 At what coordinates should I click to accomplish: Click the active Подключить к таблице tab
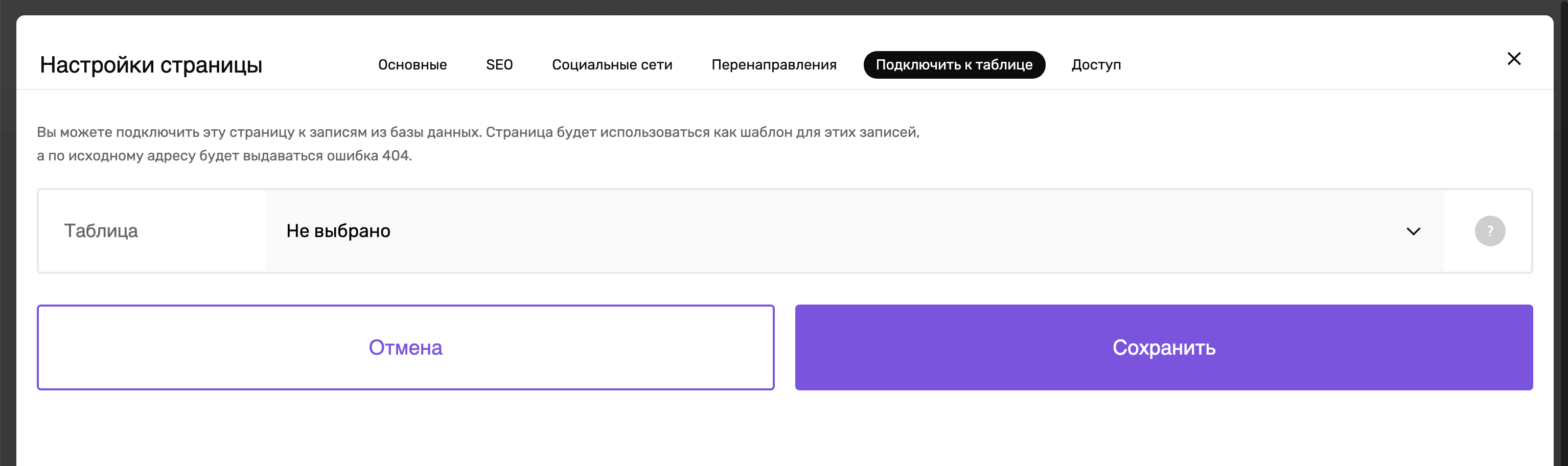pyautogui.click(x=954, y=64)
